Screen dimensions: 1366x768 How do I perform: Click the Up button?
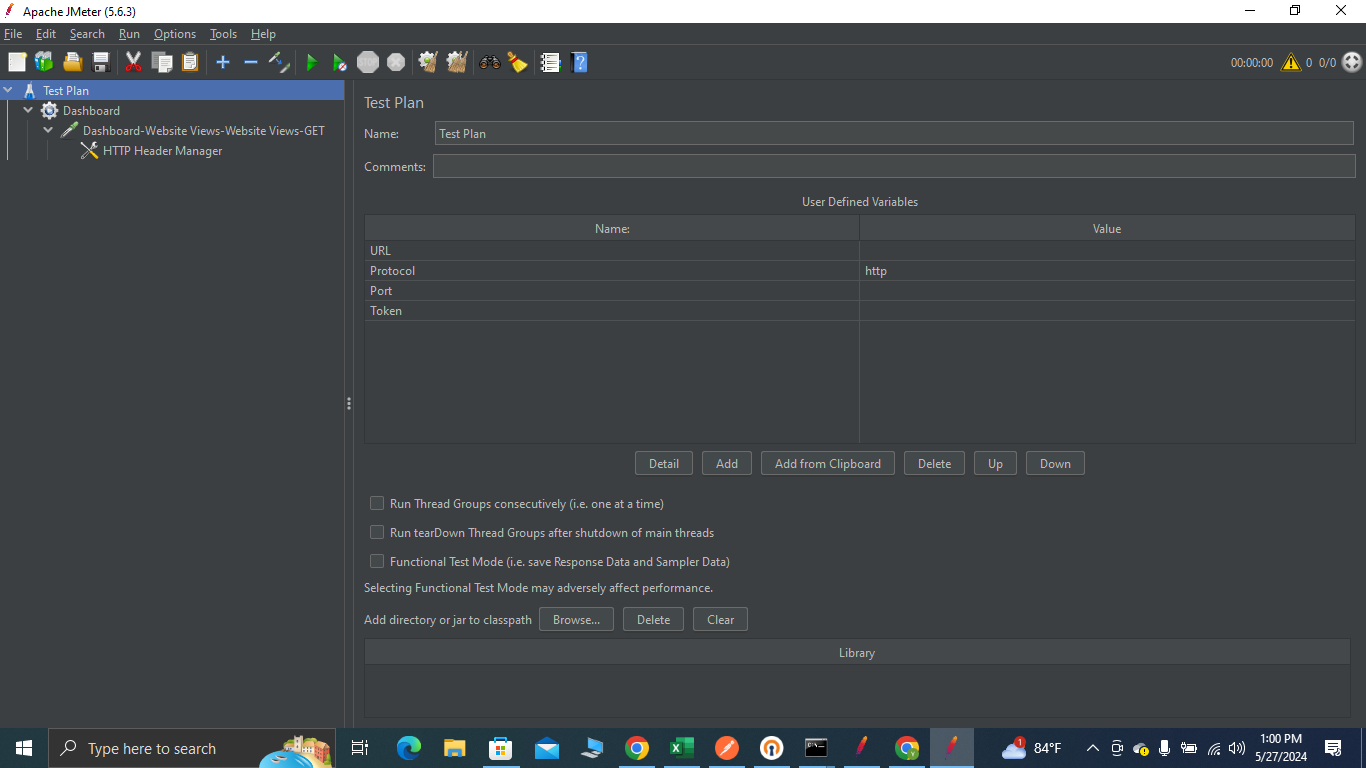[995, 463]
